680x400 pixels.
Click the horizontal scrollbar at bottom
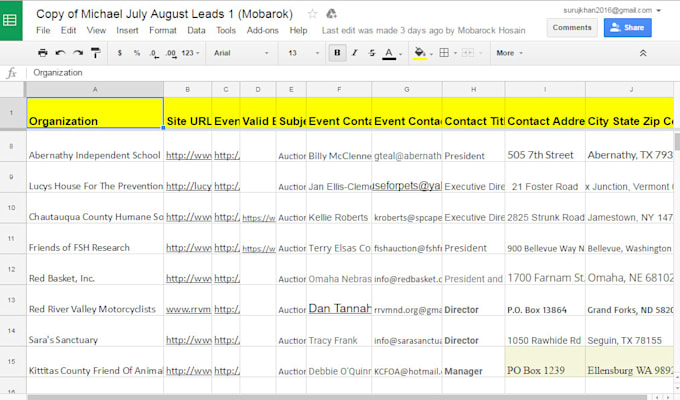(x=337, y=397)
